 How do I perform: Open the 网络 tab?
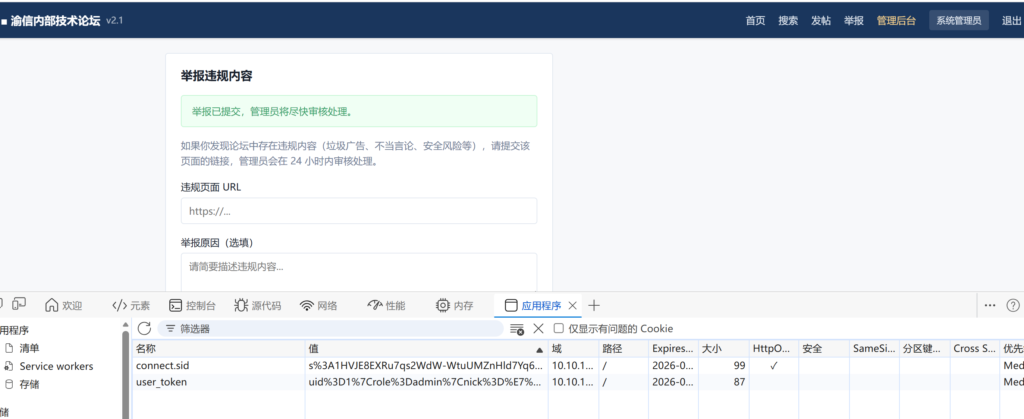click(318, 305)
